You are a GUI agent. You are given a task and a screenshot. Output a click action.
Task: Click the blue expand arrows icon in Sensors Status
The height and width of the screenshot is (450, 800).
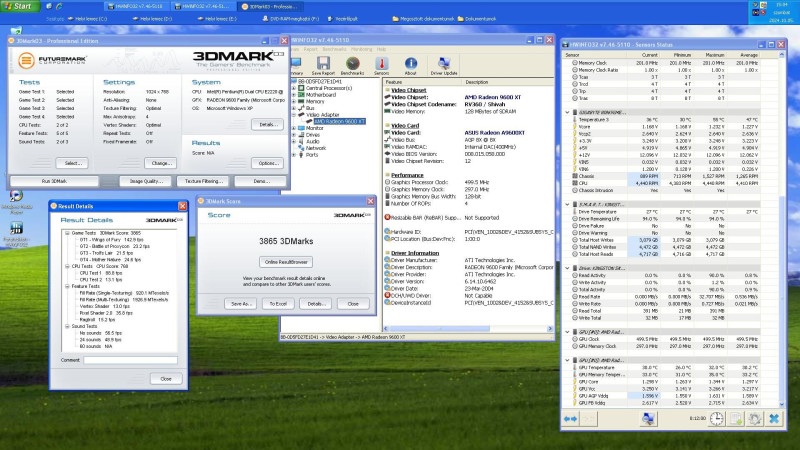(570, 419)
